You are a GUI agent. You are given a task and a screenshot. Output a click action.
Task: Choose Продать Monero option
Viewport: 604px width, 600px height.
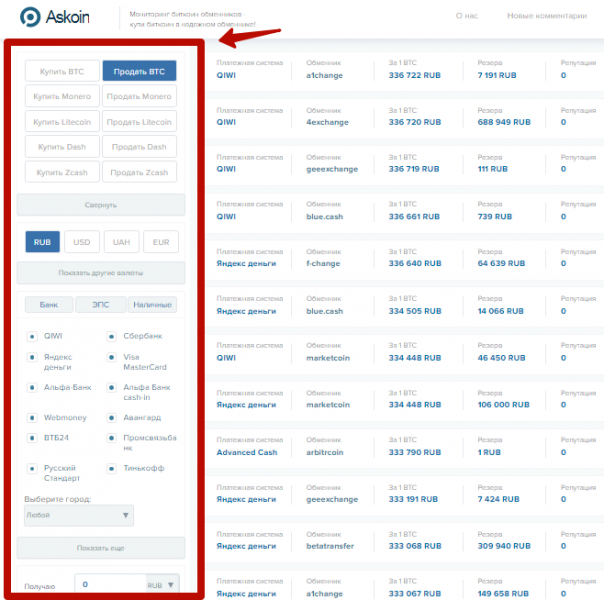click(x=139, y=96)
